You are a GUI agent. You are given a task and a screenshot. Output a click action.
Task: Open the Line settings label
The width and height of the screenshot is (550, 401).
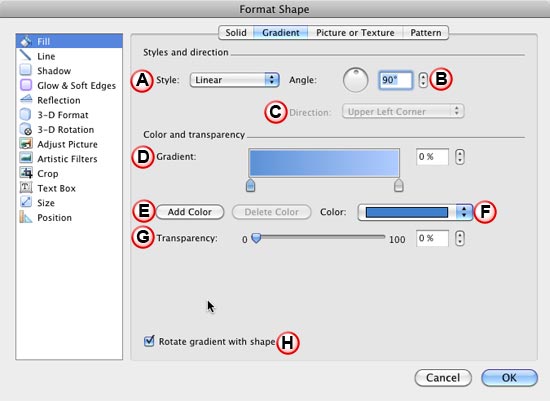(46, 56)
